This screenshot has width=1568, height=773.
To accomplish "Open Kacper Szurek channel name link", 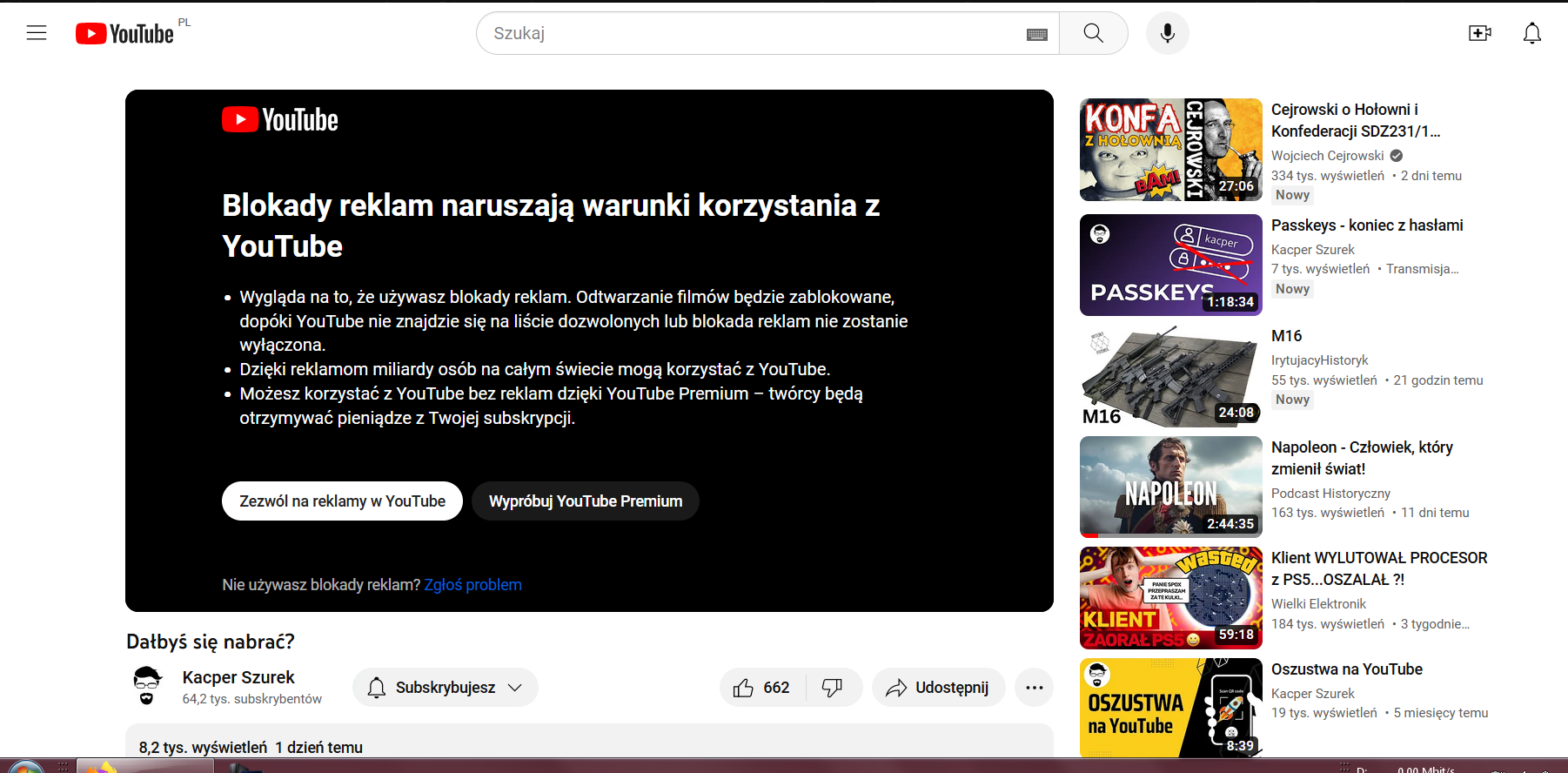I will click(x=238, y=677).
